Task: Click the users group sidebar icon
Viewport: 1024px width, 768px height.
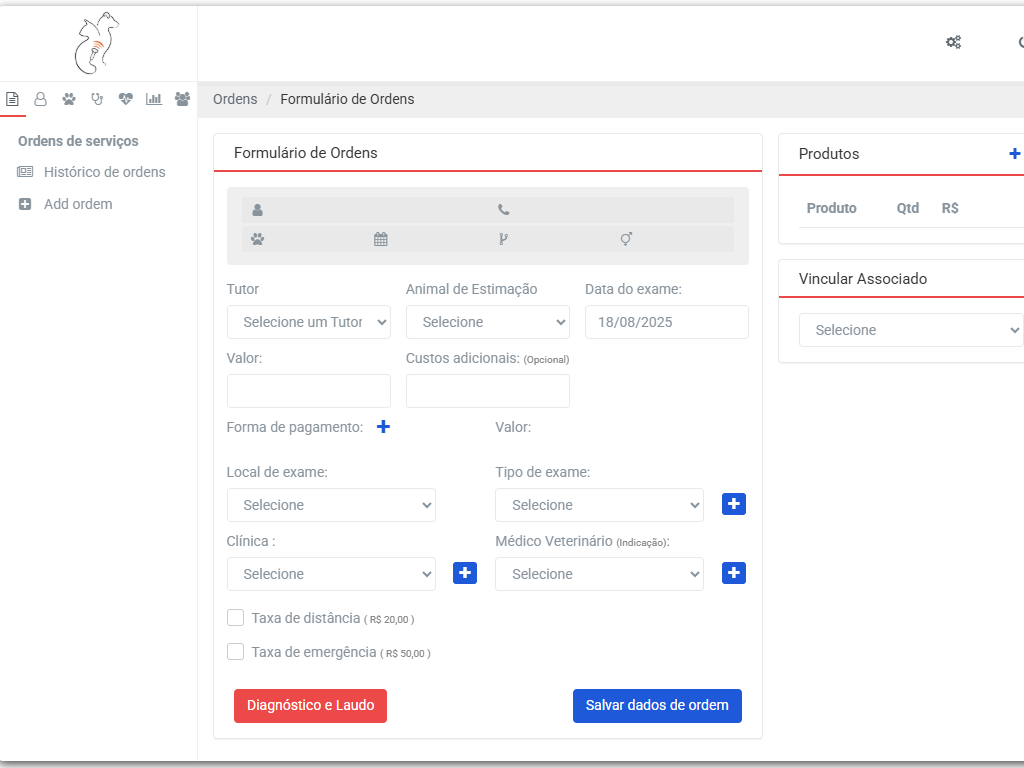Action: pyautogui.click(x=182, y=99)
